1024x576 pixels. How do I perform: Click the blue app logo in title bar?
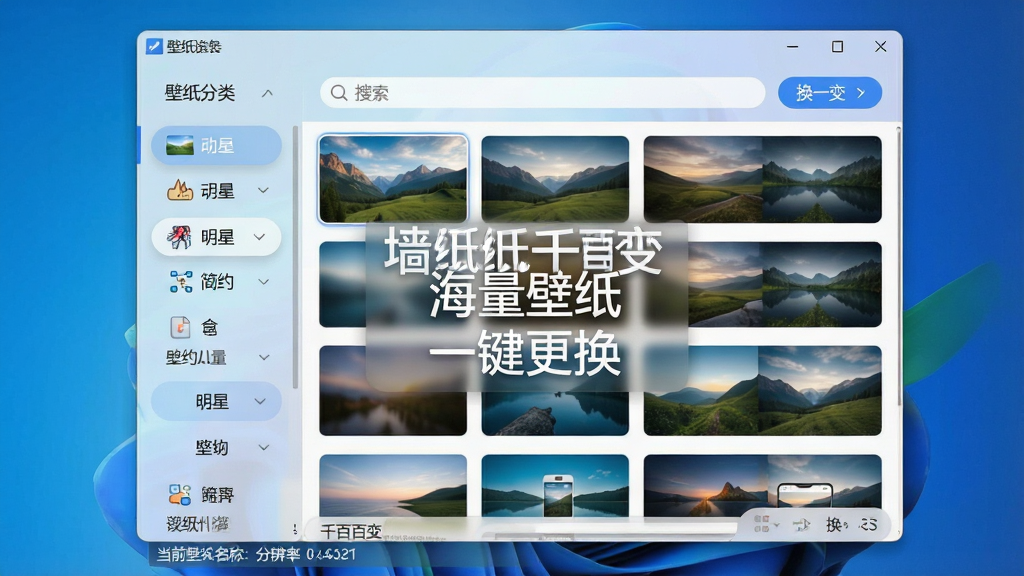pos(154,46)
